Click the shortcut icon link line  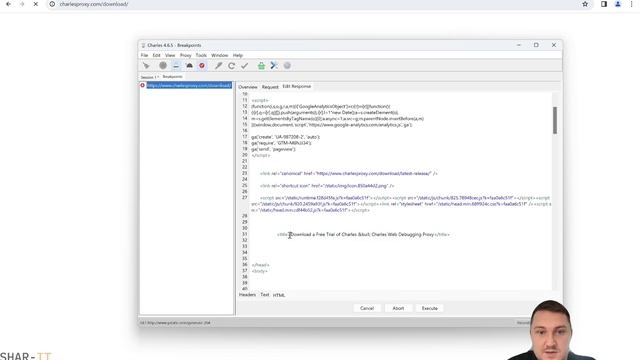[327, 186]
